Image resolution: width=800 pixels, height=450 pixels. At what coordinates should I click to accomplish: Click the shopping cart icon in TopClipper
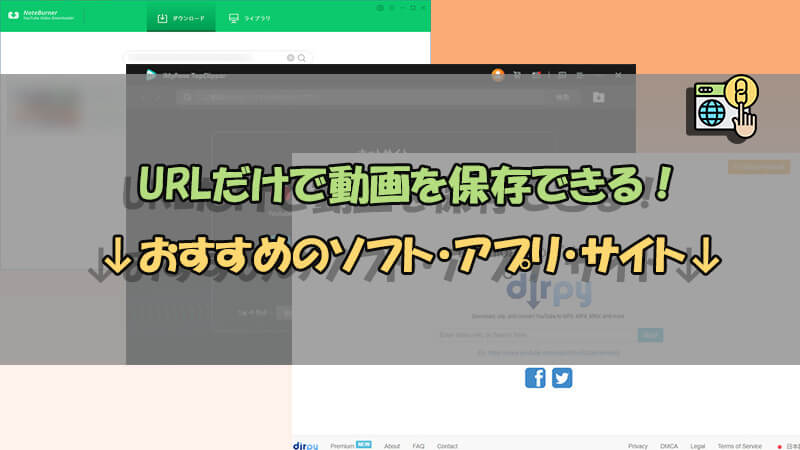tap(517, 75)
